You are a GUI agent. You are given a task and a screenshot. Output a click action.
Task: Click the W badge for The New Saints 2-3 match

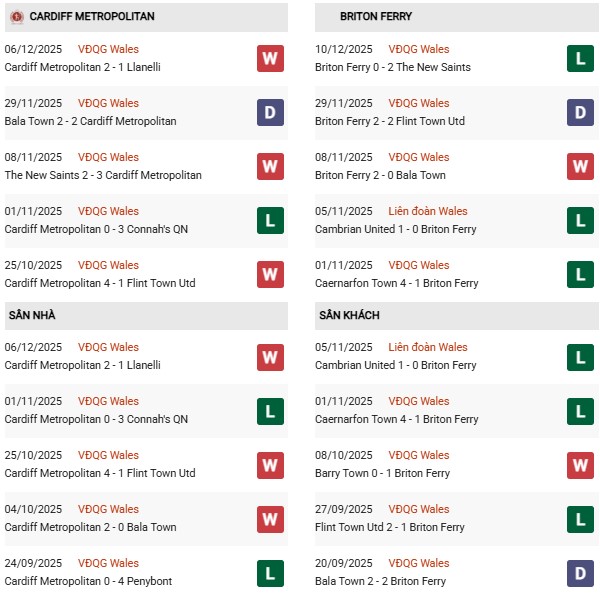click(270, 166)
